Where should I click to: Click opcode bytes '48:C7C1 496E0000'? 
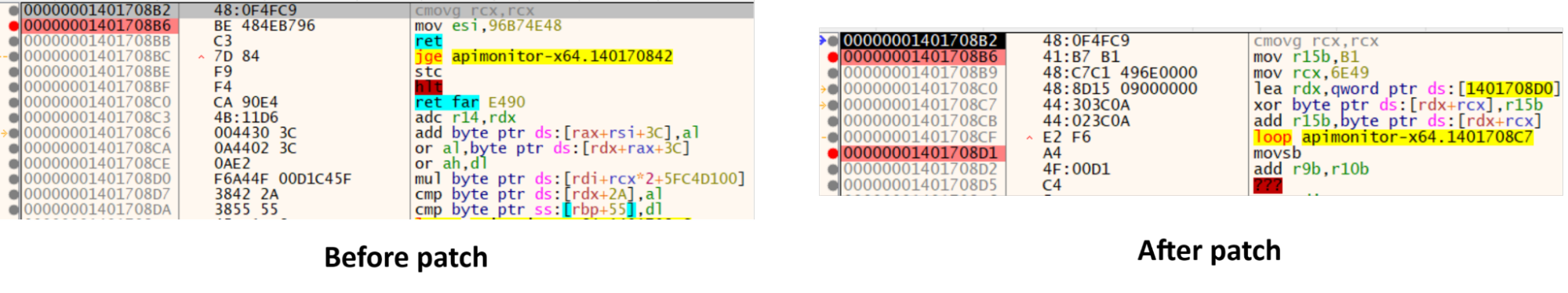[1119, 73]
